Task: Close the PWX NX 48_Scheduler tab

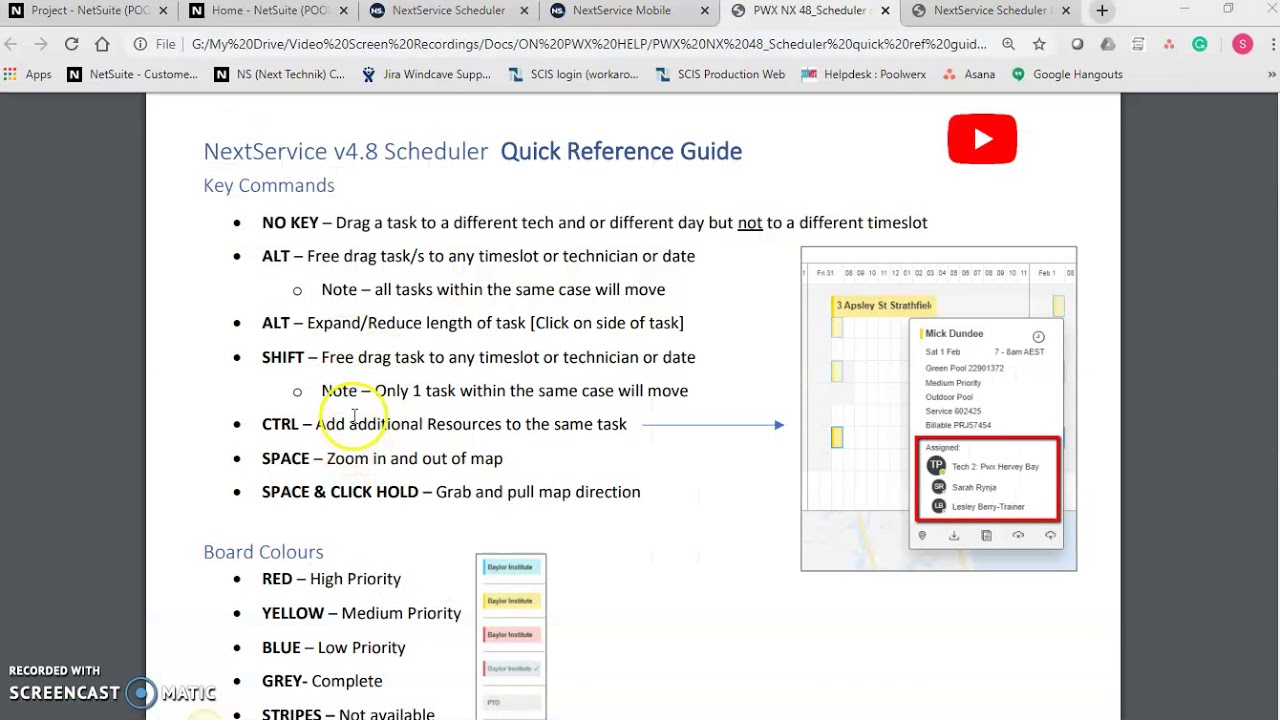Action: coord(884,11)
